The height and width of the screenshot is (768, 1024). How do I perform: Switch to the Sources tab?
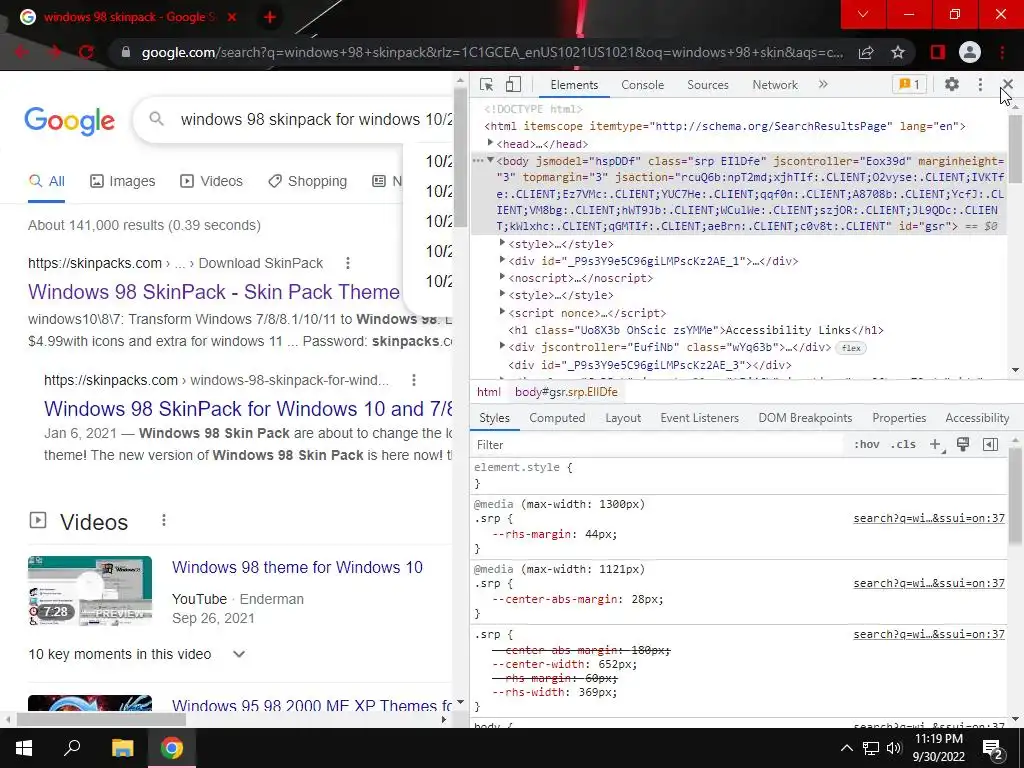707,85
